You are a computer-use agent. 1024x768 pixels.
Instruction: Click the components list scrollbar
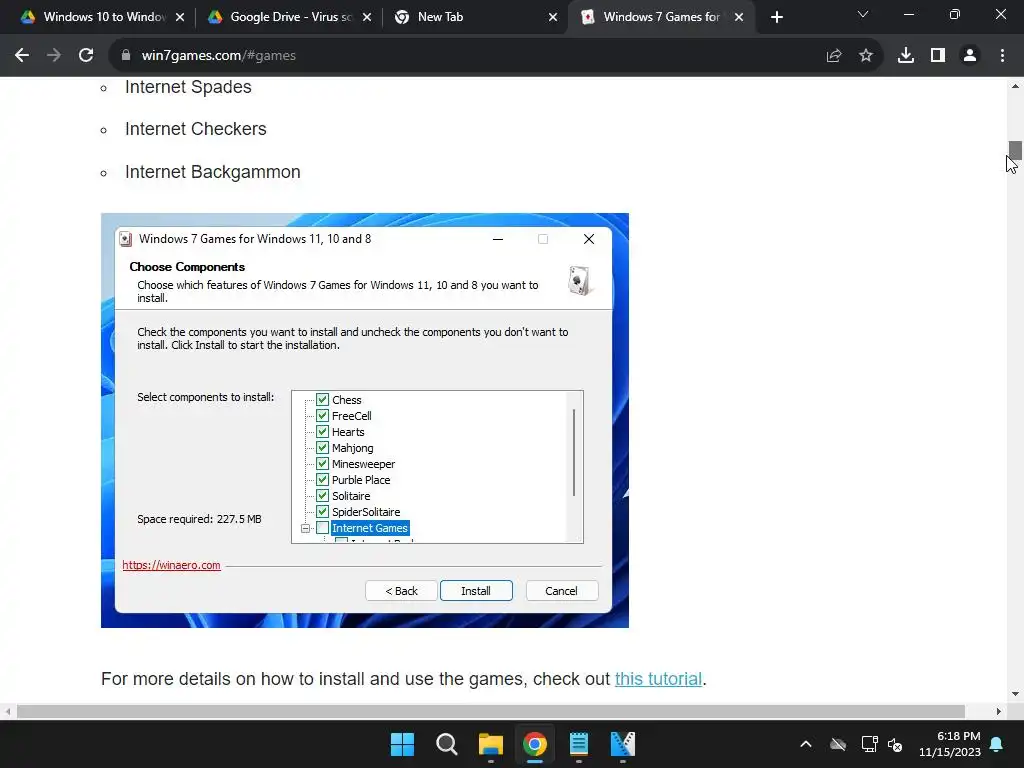click(574, 452)
